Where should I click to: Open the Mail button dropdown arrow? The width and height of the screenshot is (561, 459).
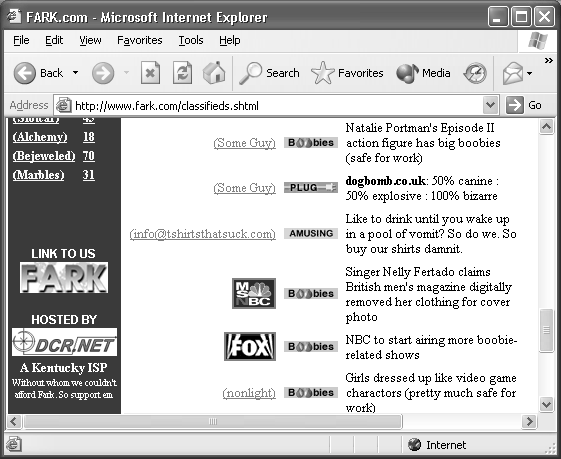pyautogui.click(x=530, y=73)
